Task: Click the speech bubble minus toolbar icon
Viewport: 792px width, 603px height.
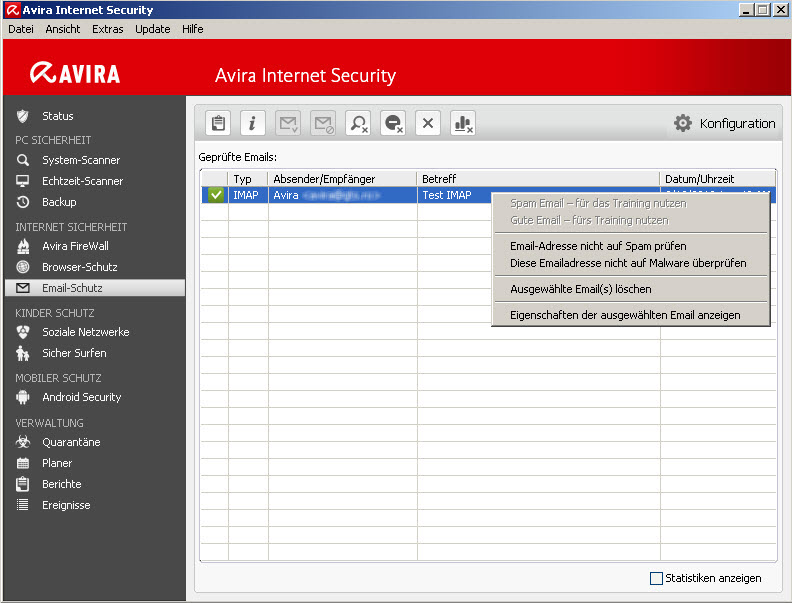Action: 393,123
